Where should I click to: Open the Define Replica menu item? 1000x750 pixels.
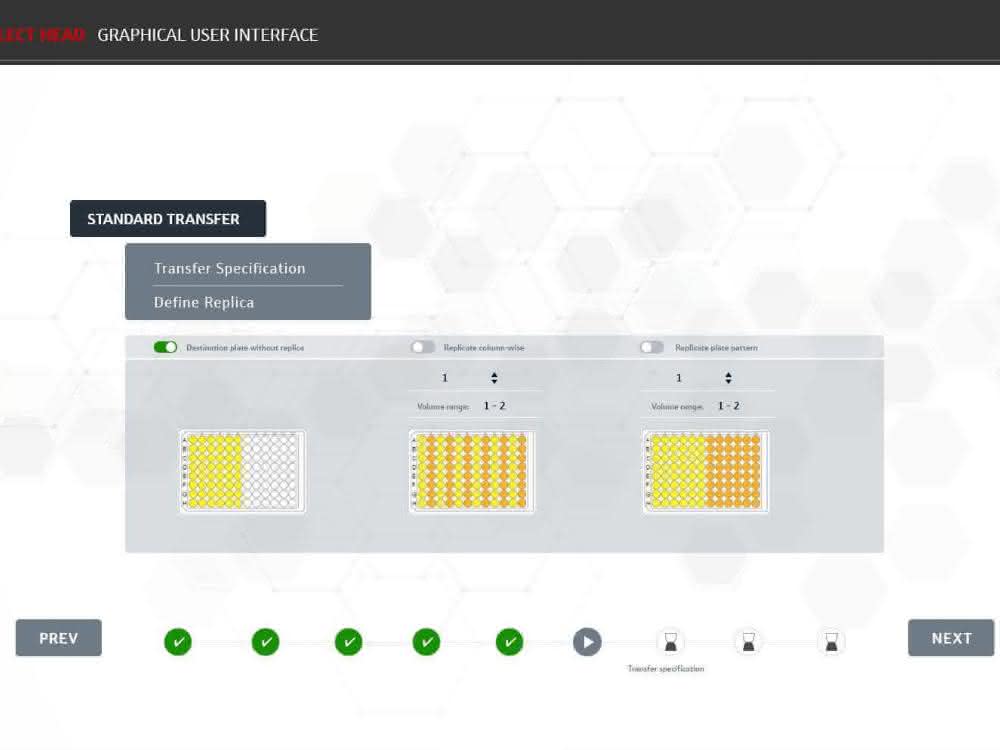click(x=204, y=302)
